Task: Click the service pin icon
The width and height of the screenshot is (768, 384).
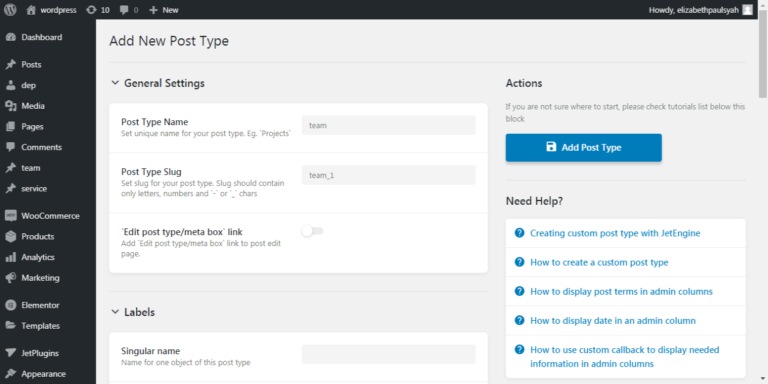Action: pyautogui.click(x=10, y=189)
